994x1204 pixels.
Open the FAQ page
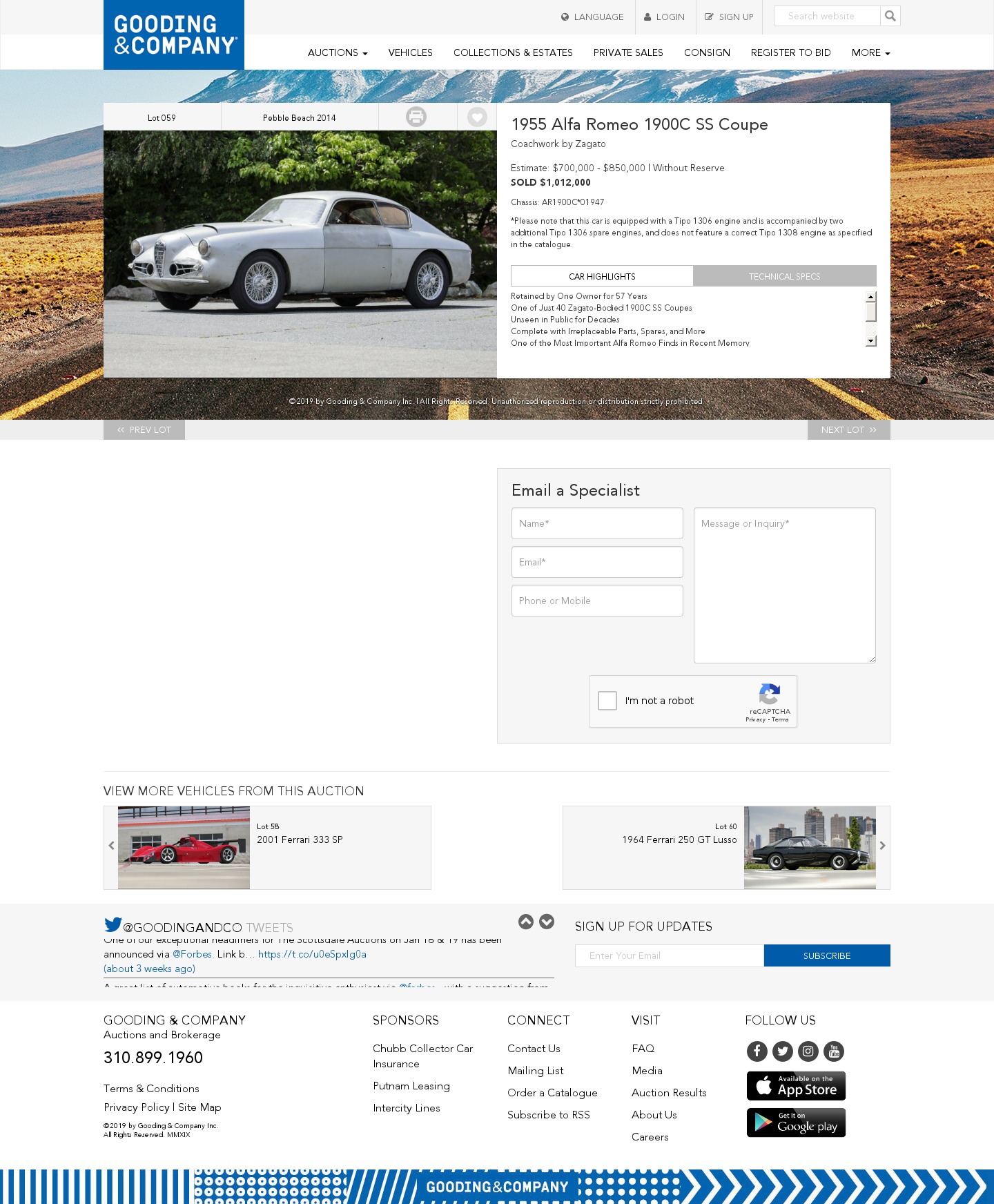coord(643,1049)
